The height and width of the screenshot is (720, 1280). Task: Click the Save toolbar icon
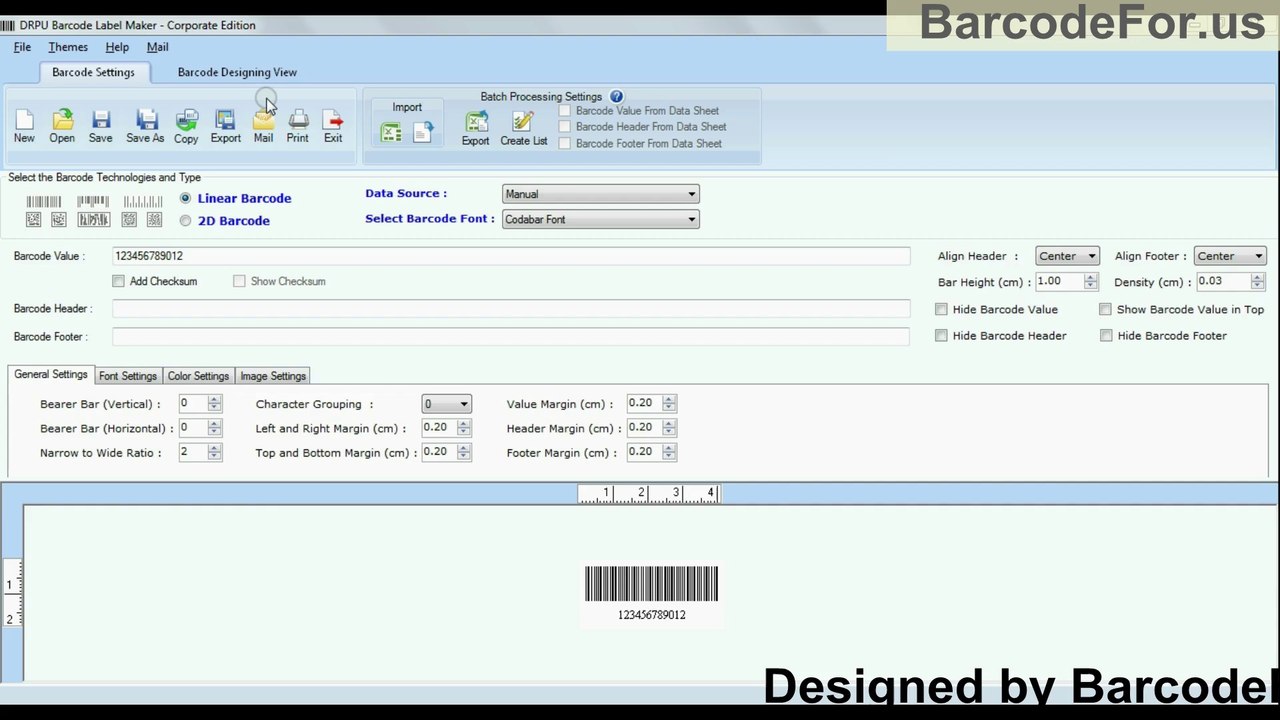click(100, 126)
